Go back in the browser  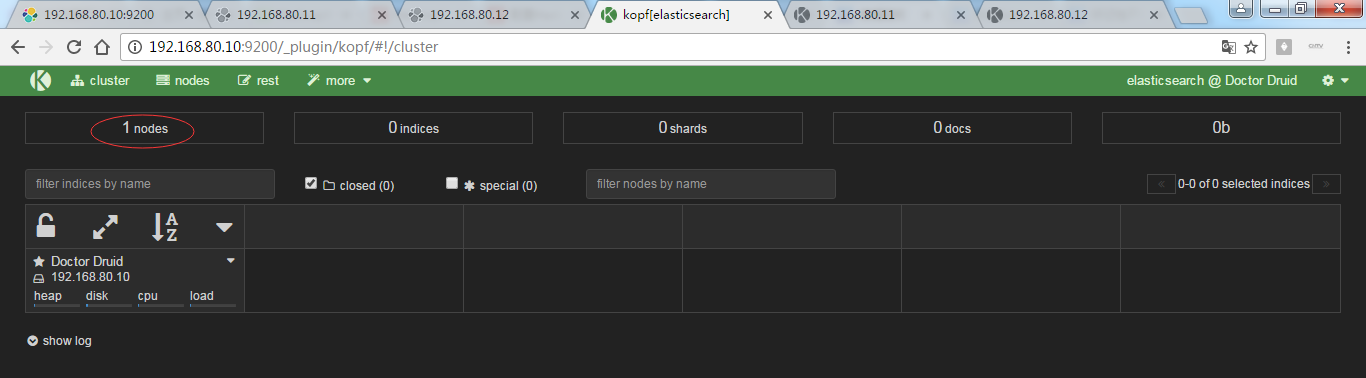pyautogui.click(x=19, y=47)
